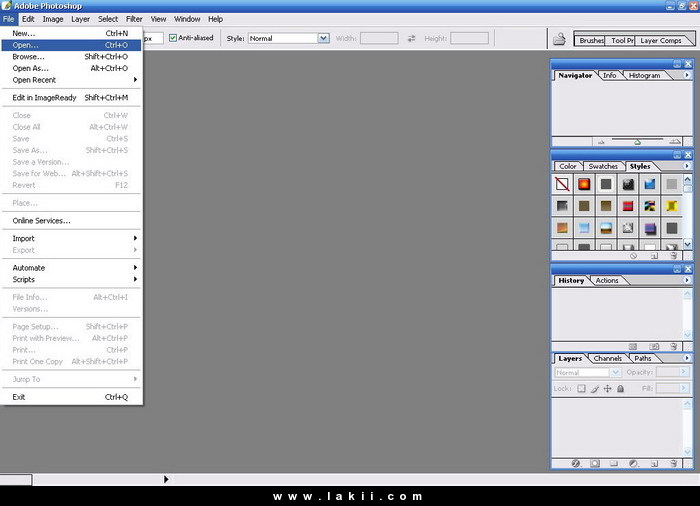Click the trash icon in History panel

[x=674, y=347]
